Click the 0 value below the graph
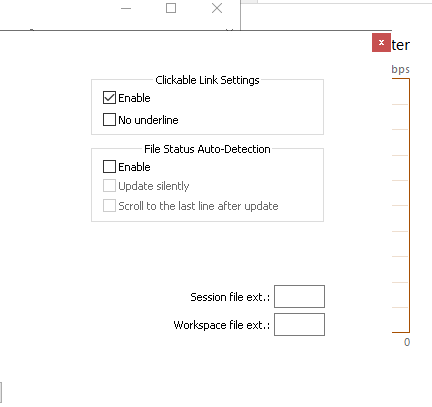The width and height of the screenshot is (432, 407). click(x=407, y=342)
